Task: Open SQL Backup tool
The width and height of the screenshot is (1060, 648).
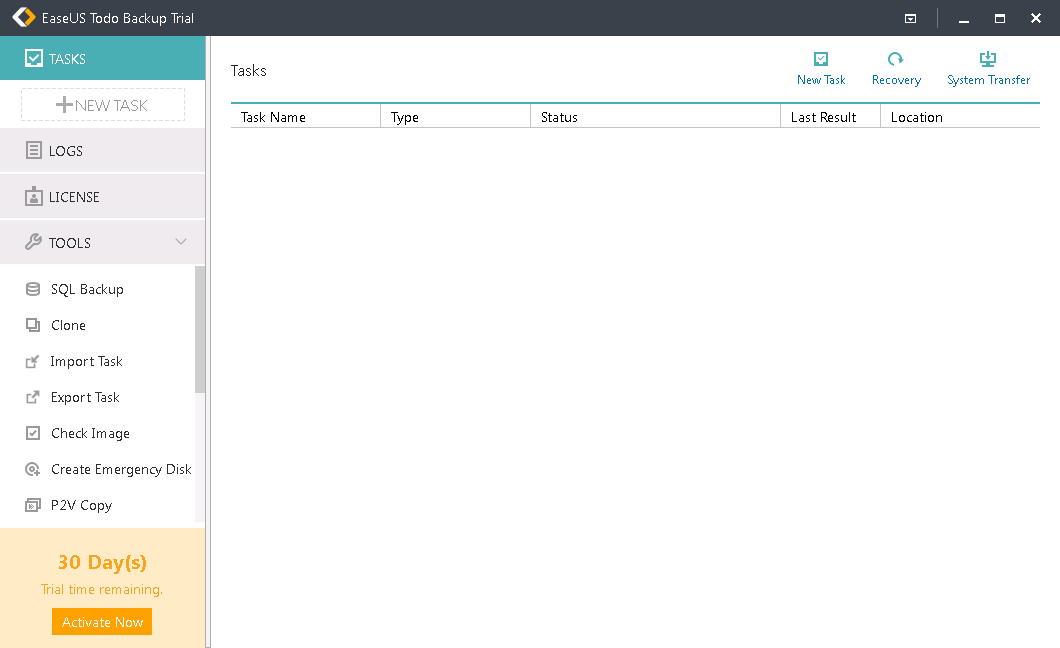Action: click(87, 289)
